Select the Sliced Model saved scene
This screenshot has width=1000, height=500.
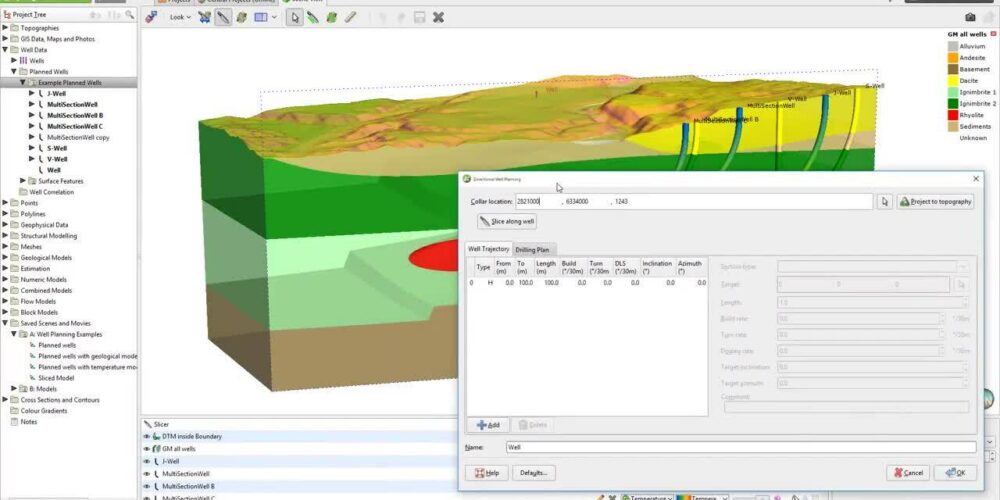[x=55, y=378]
